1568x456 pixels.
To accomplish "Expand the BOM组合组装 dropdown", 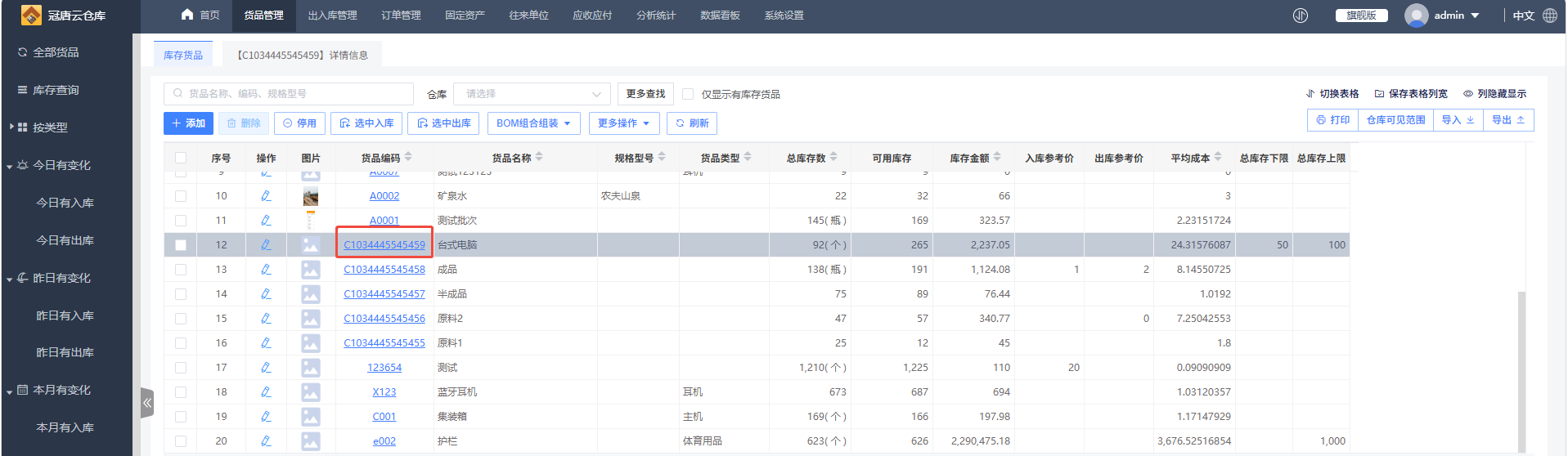I will [x=533, y=123].
